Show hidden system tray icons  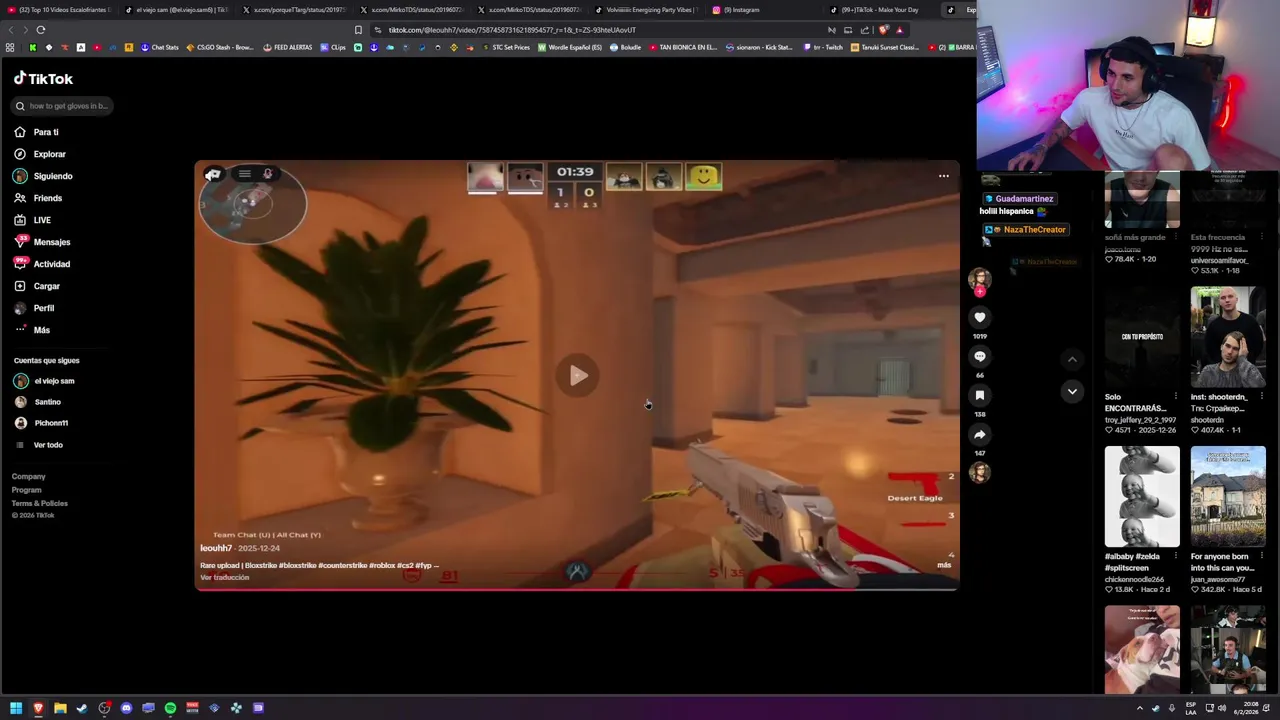[x=1139, y=708]
